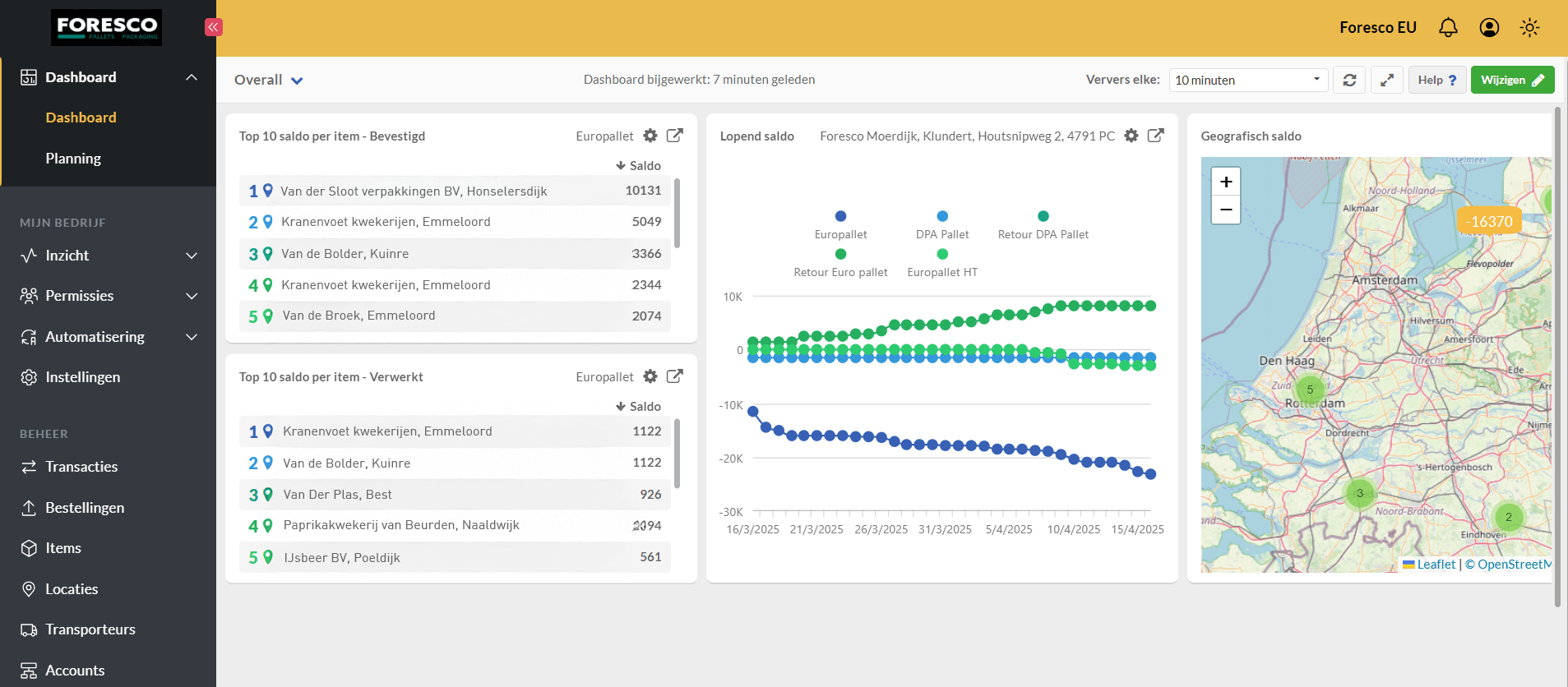Screen dimensions: 1568x687
Task: Open Bevestigd widget in external view
Action: [x=674, y=136]
